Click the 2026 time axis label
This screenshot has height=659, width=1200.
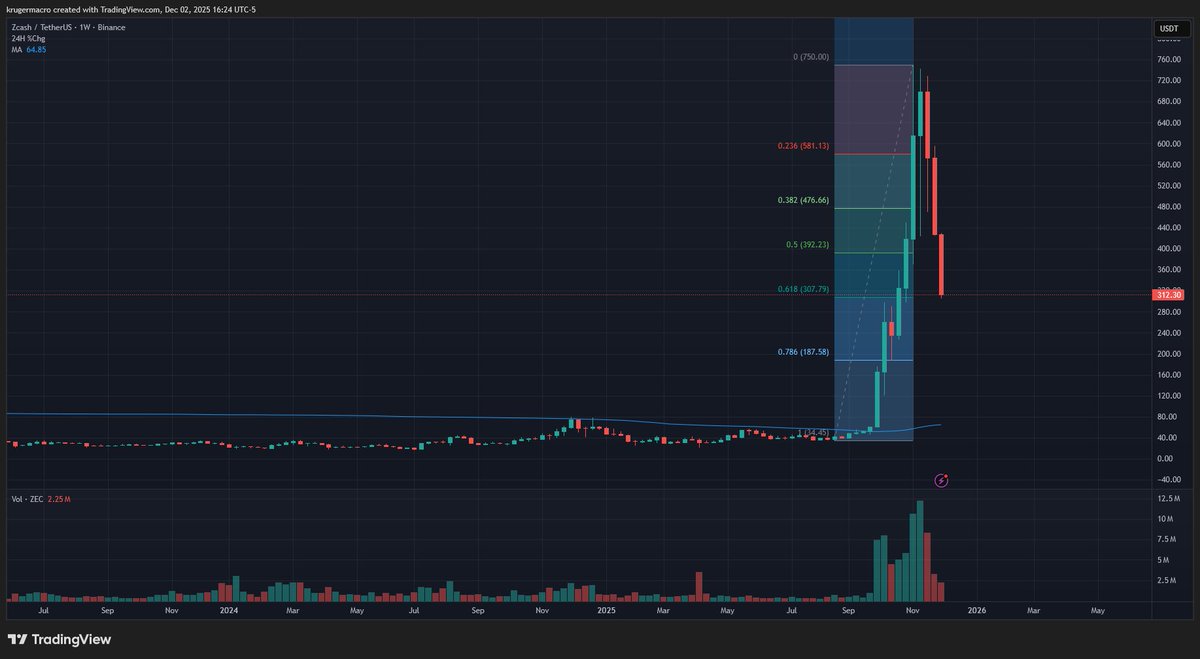[977, 609]
